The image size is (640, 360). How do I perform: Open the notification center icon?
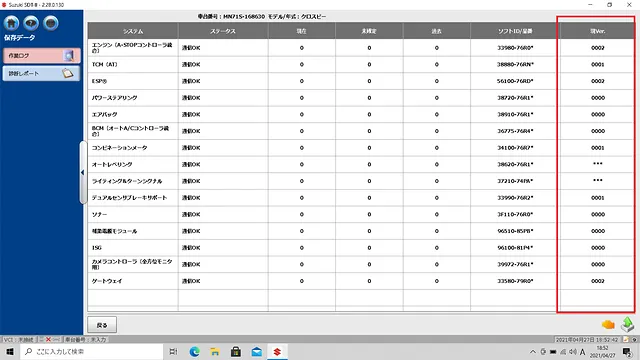click(627, 352)
